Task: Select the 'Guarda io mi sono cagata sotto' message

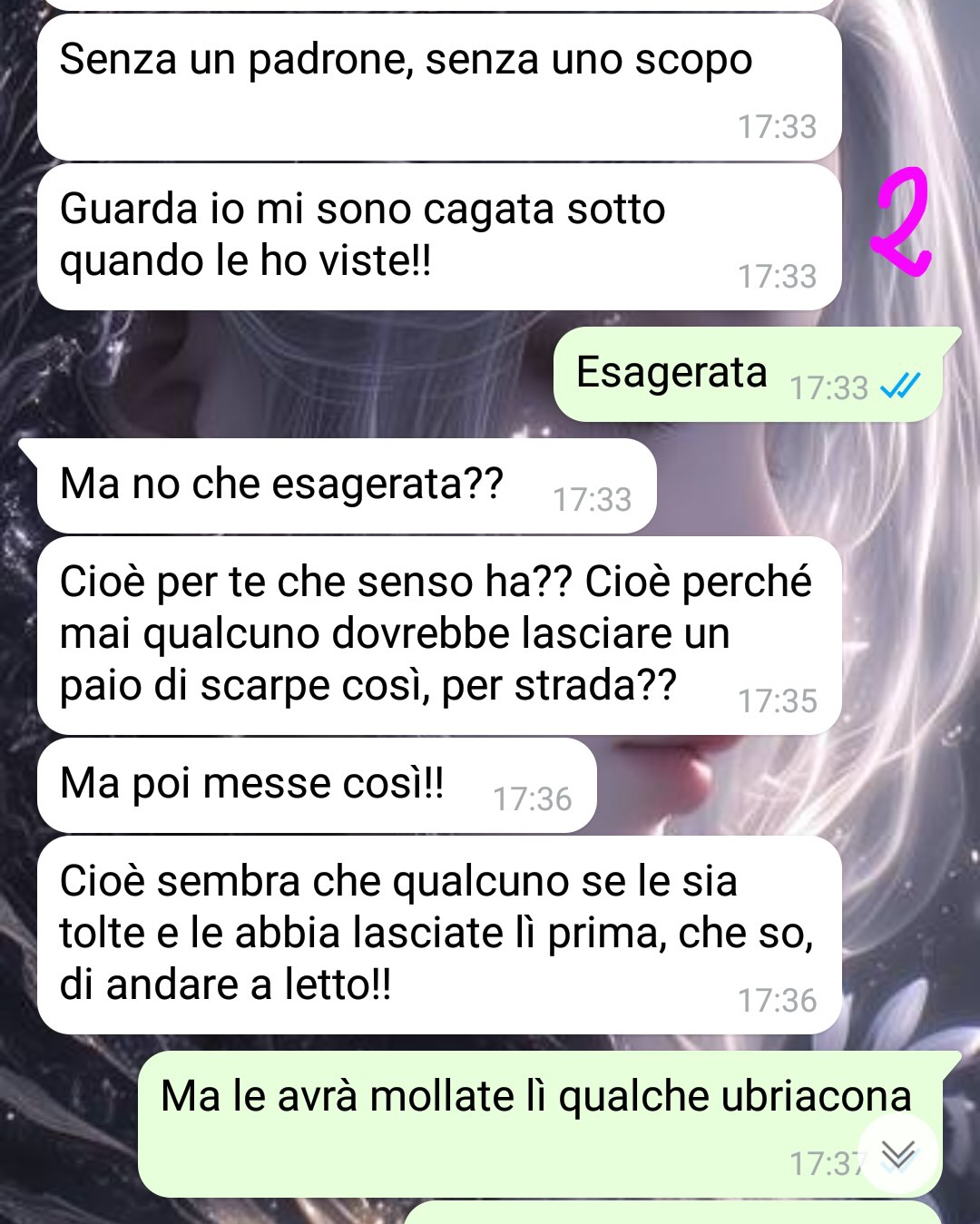Action: [x=439, y=237]
